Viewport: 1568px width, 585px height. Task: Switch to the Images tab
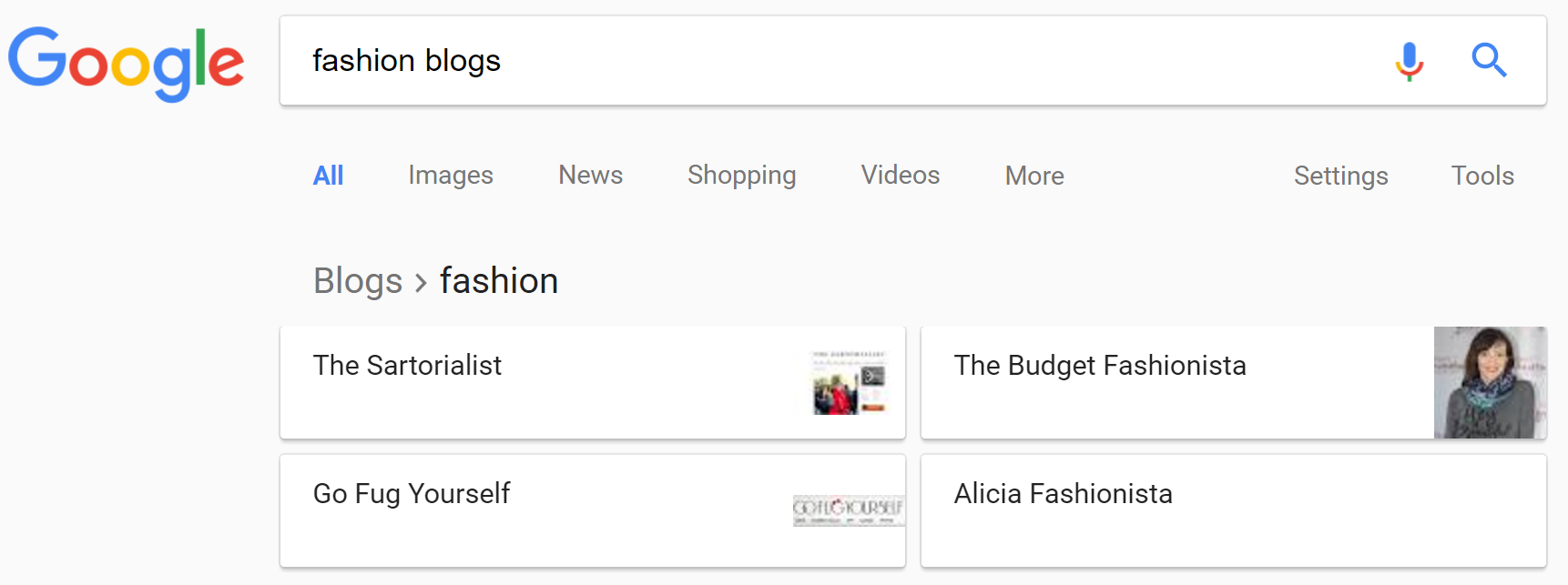coord(450,176)
